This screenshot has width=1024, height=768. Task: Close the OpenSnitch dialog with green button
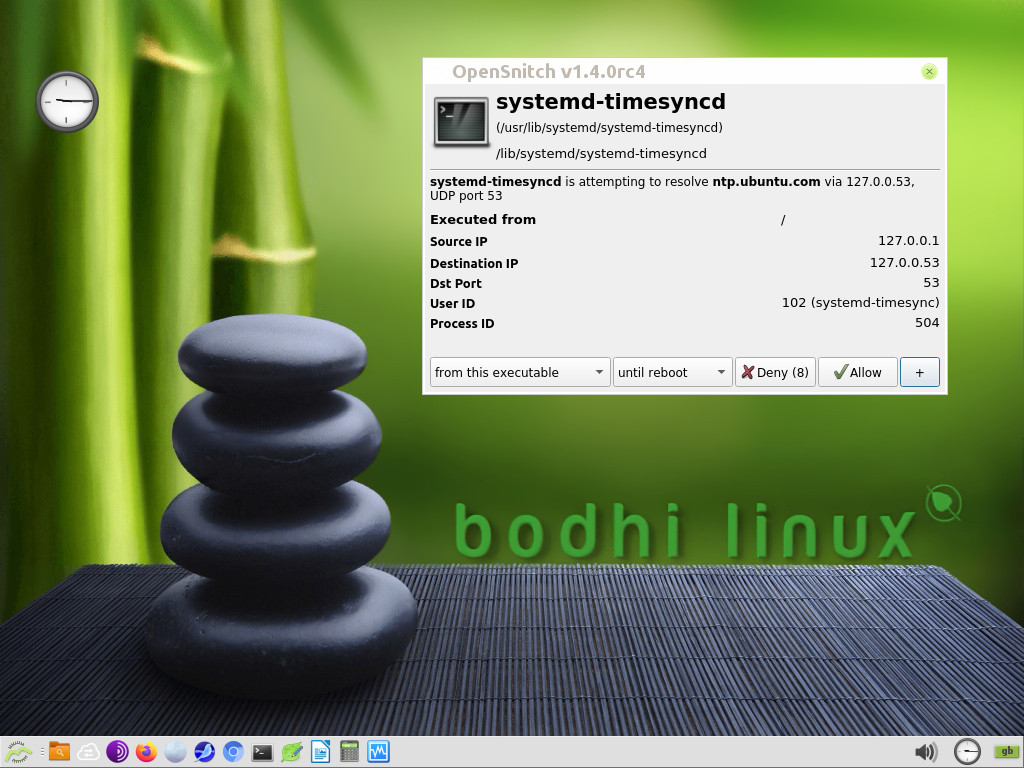point(929,71)
